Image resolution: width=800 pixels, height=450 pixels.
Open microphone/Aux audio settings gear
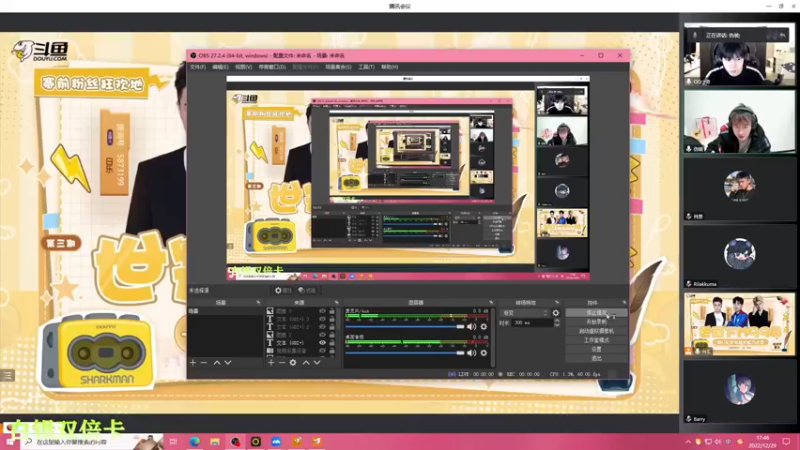coord(484,327)
